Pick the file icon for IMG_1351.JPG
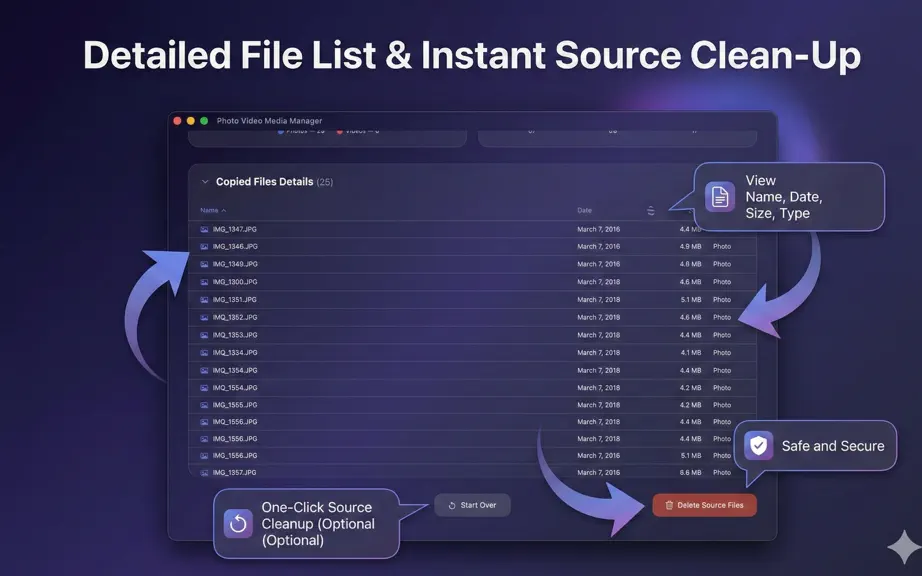Screen dimensions: 922x576 point(204,300)
